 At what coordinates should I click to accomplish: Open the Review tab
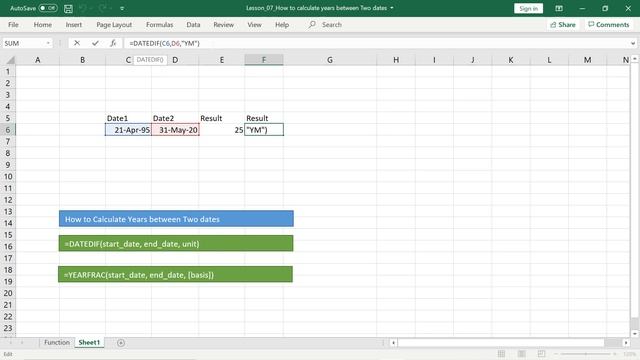pos(223,24)
